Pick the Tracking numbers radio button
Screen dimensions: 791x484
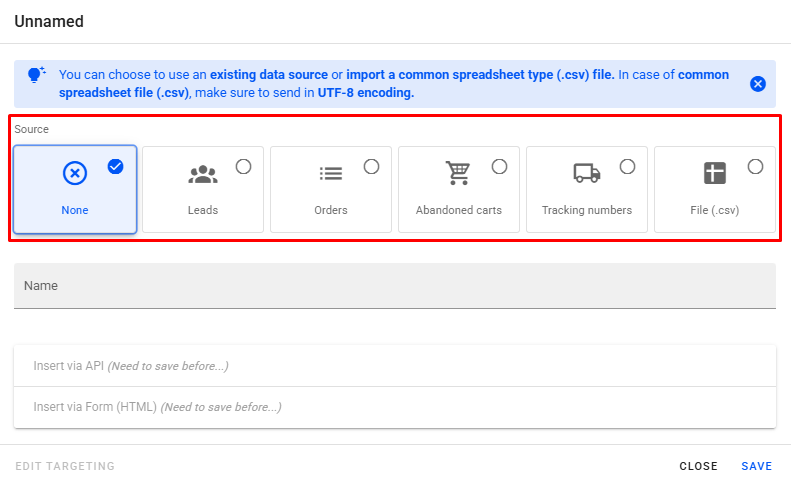(627, 167)
